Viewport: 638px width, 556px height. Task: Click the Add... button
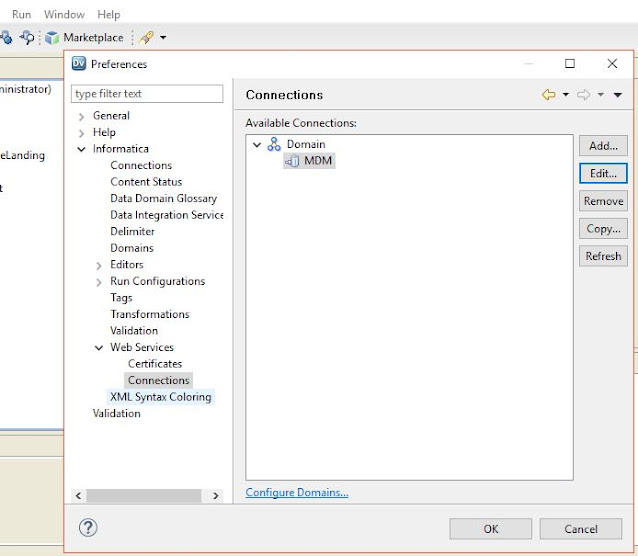point(603,146)
